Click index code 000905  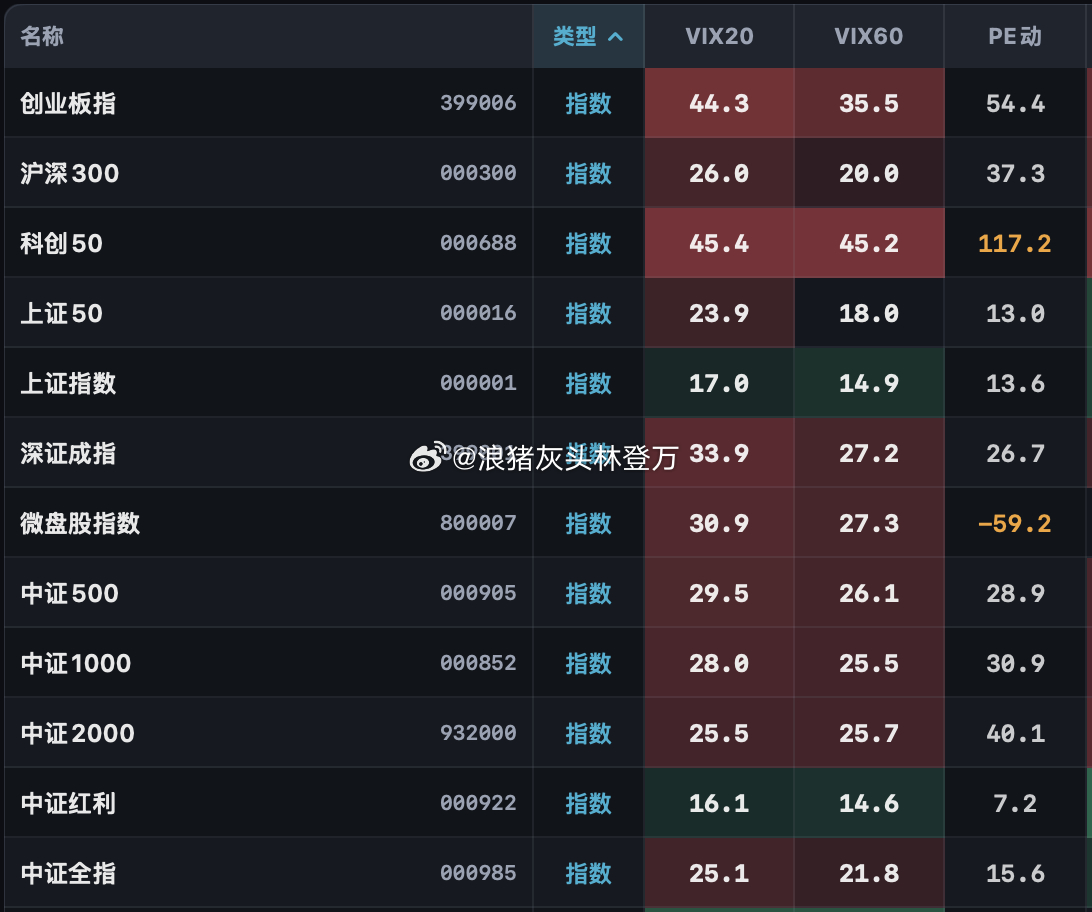tap(478, 593)
